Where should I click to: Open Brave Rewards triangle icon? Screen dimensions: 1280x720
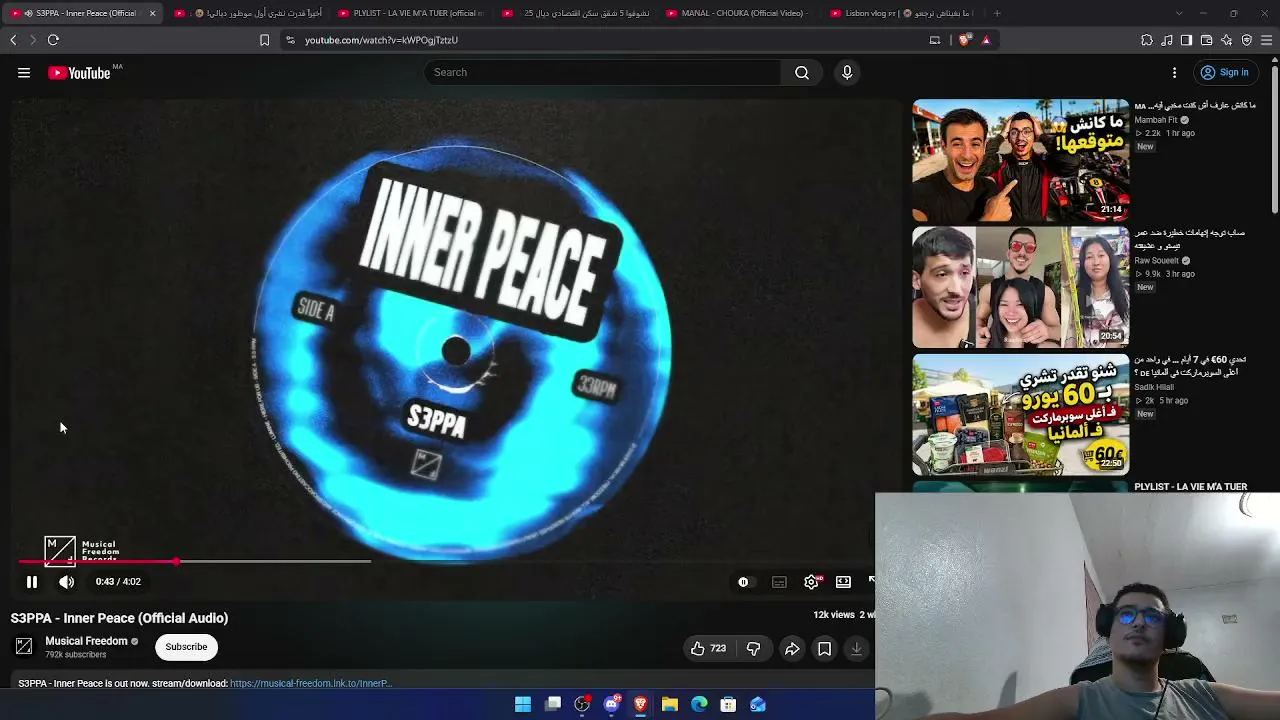tap(986, 40)
